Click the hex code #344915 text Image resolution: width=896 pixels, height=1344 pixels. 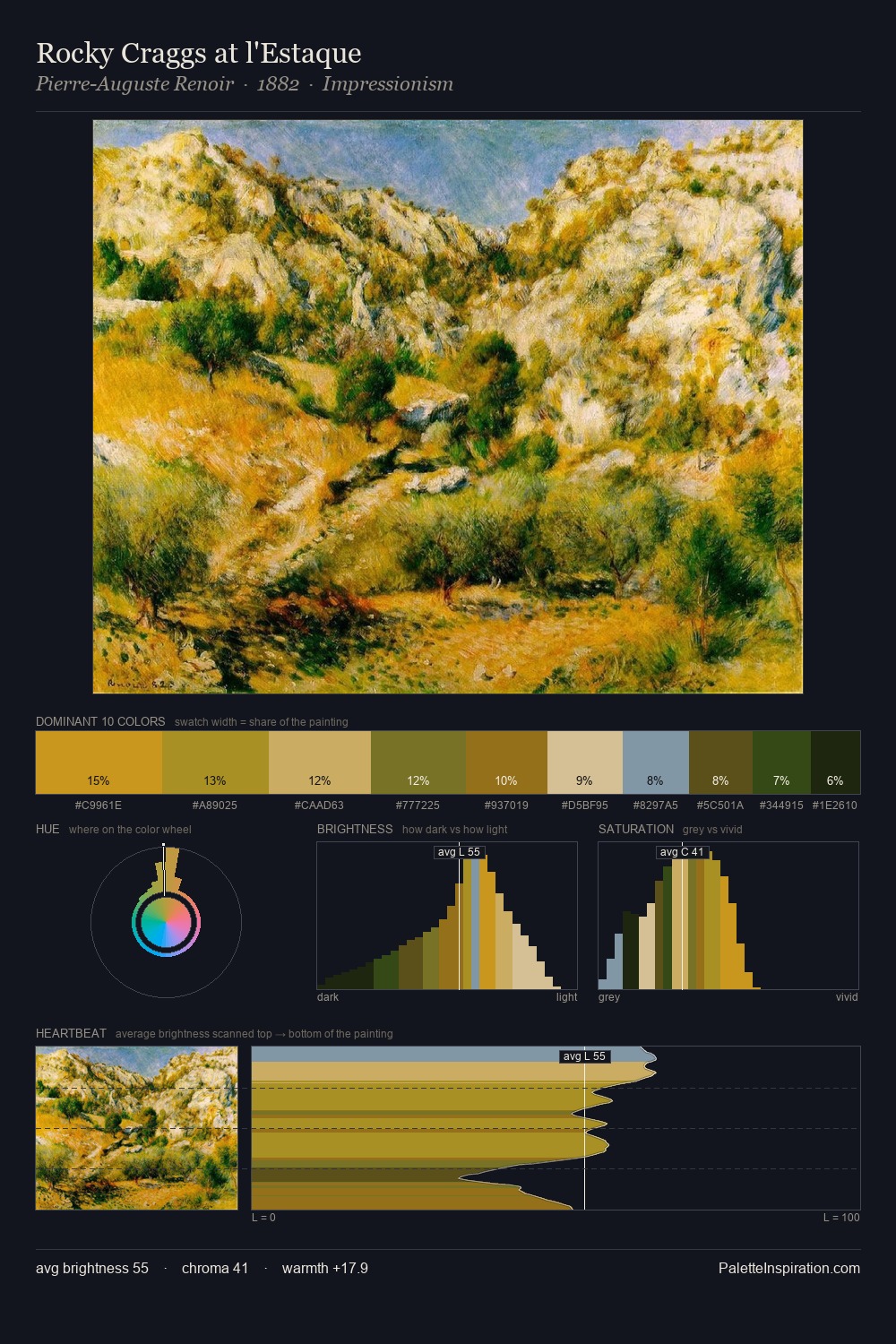click(781, 806)
